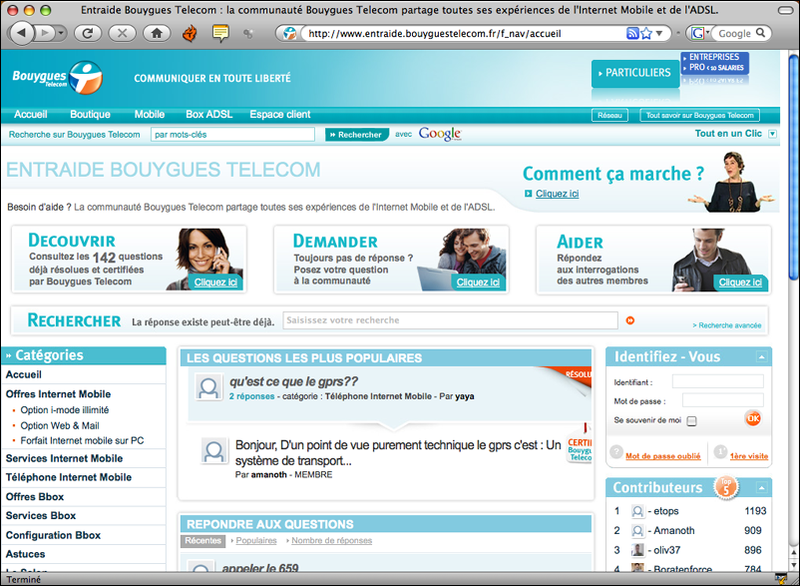
Task: Click the par mots-clés search field
Action: tap(233, 135)
